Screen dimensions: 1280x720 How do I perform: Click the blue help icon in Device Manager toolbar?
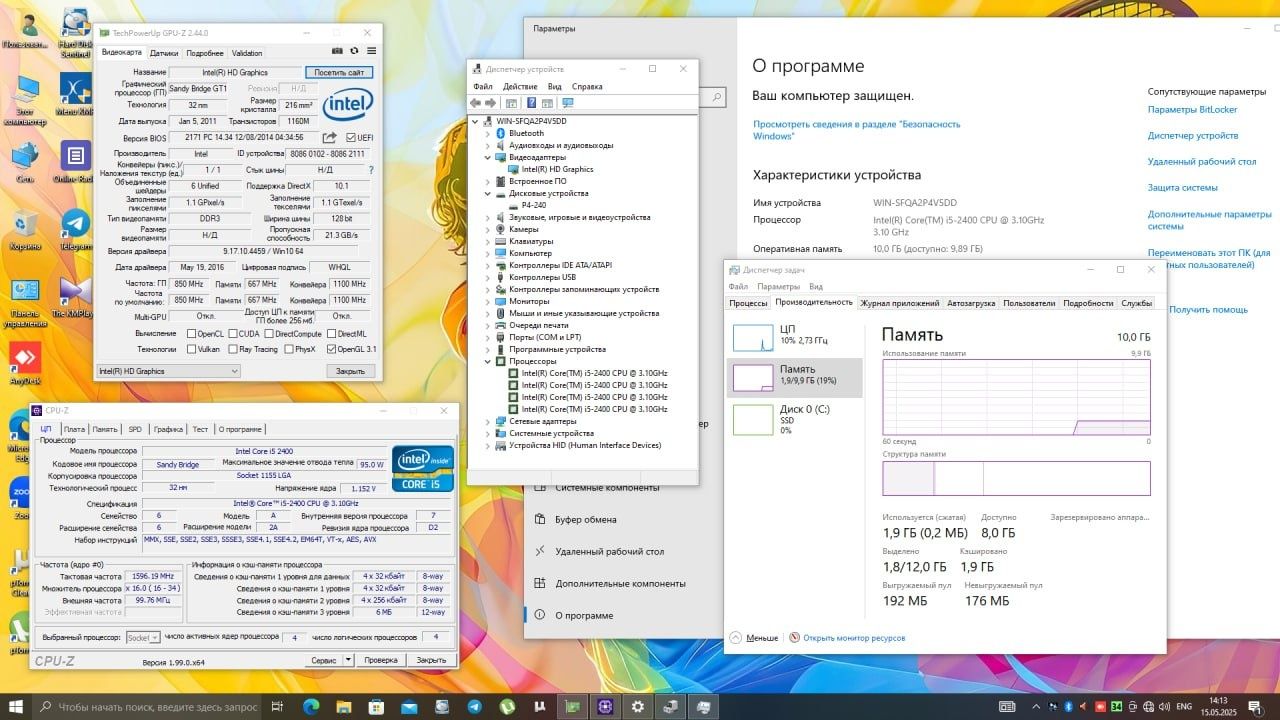click(532, 103)
